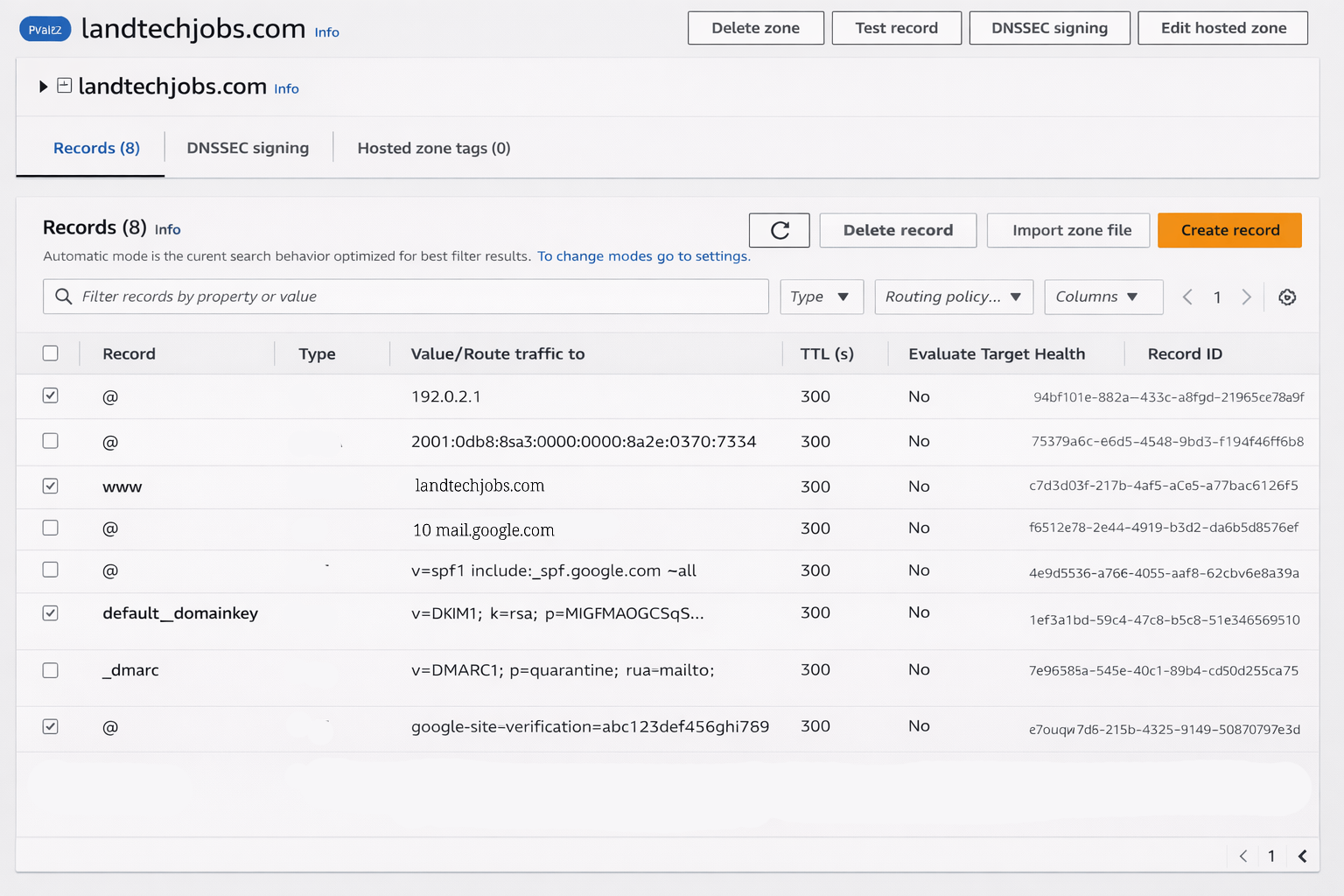
Task: Click into the filter records search field
Action: pyautogui.click(x=420, y=297)
